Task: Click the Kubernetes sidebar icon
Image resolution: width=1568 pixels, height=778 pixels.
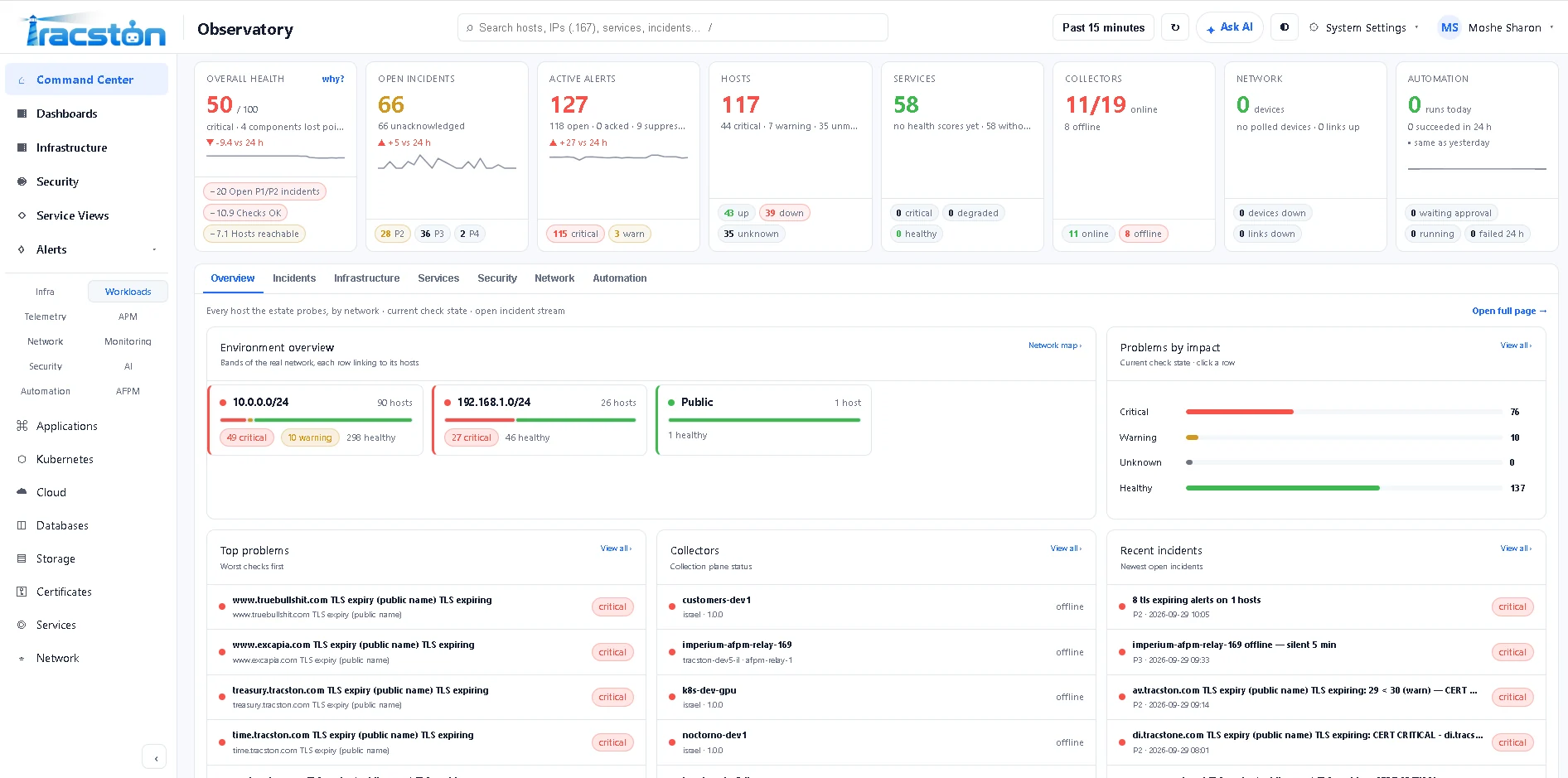Action: 22,459
